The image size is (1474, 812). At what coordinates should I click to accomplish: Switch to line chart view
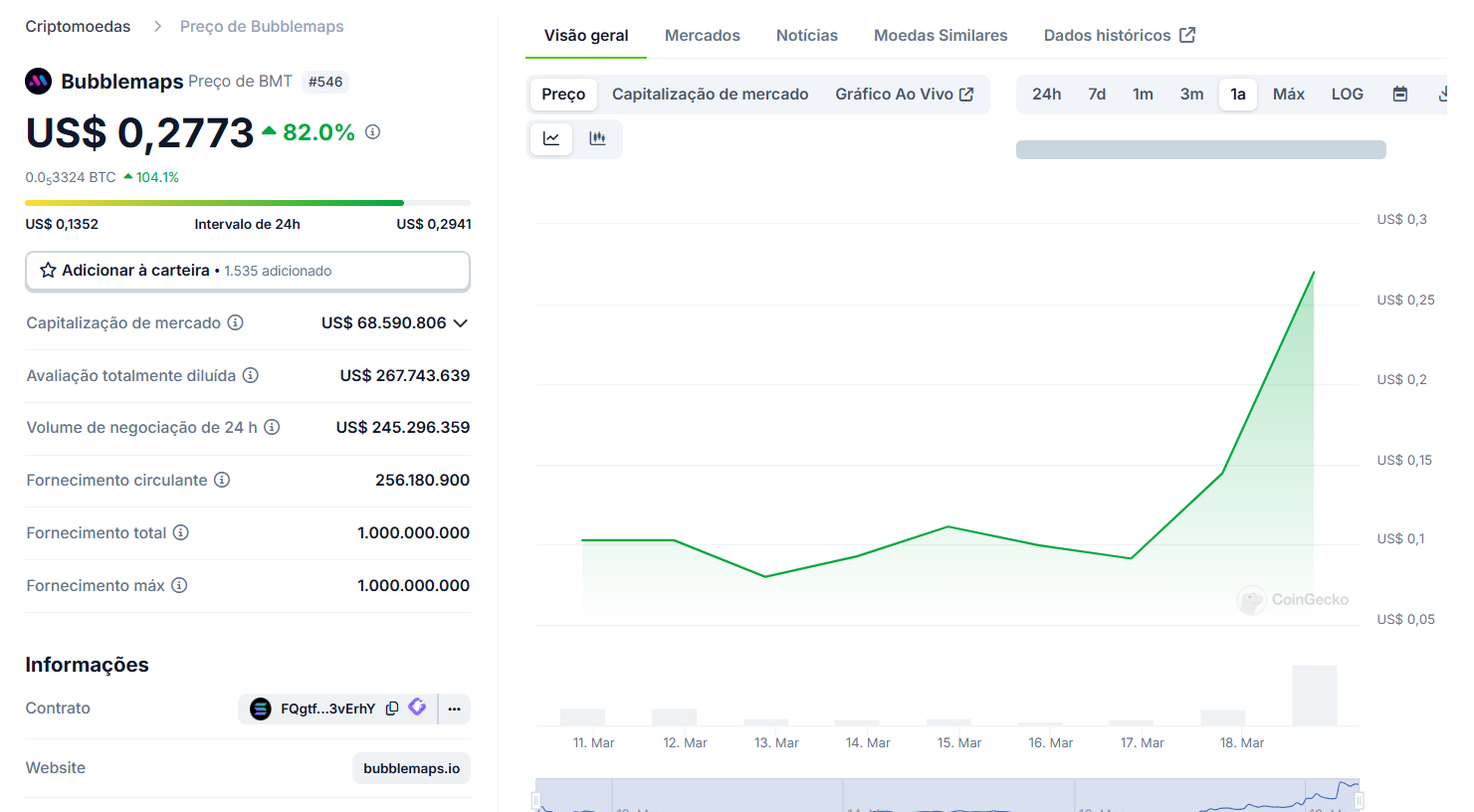tap(551, 138)
